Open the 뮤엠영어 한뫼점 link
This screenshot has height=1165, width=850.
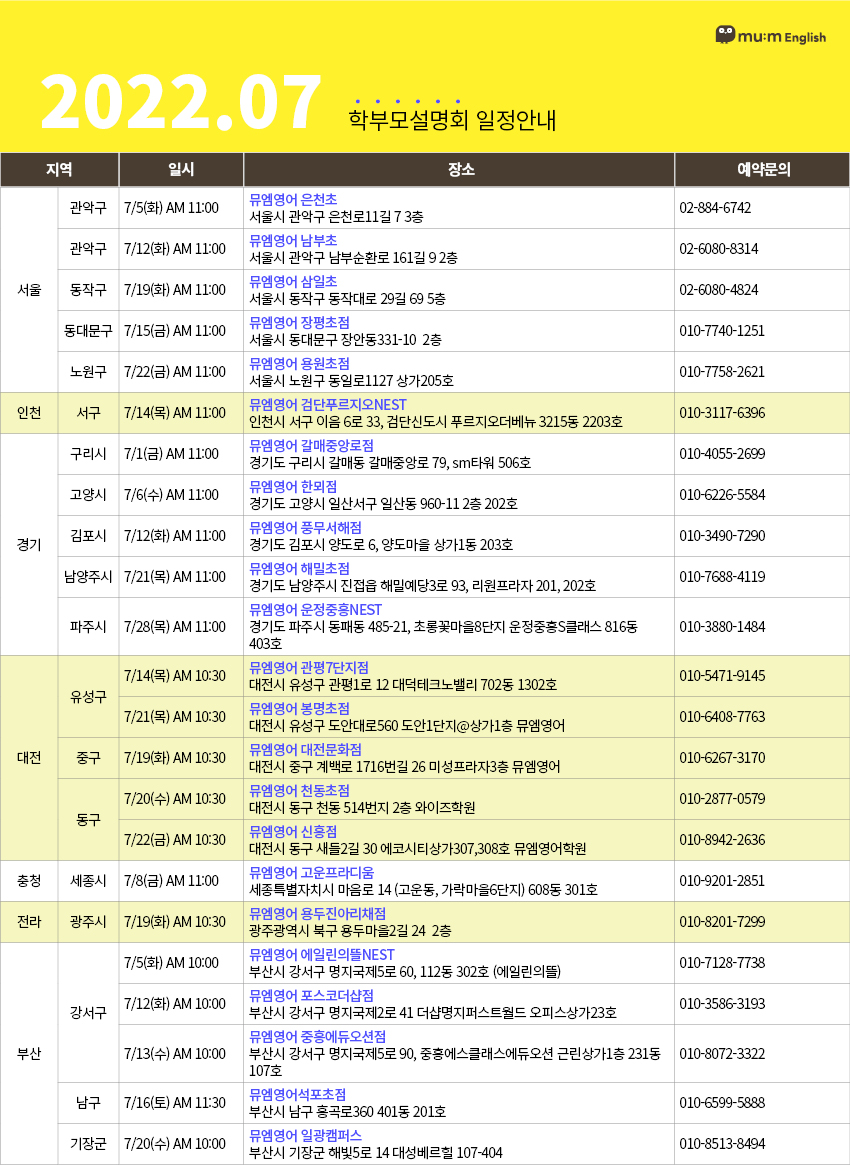[293, 487]
